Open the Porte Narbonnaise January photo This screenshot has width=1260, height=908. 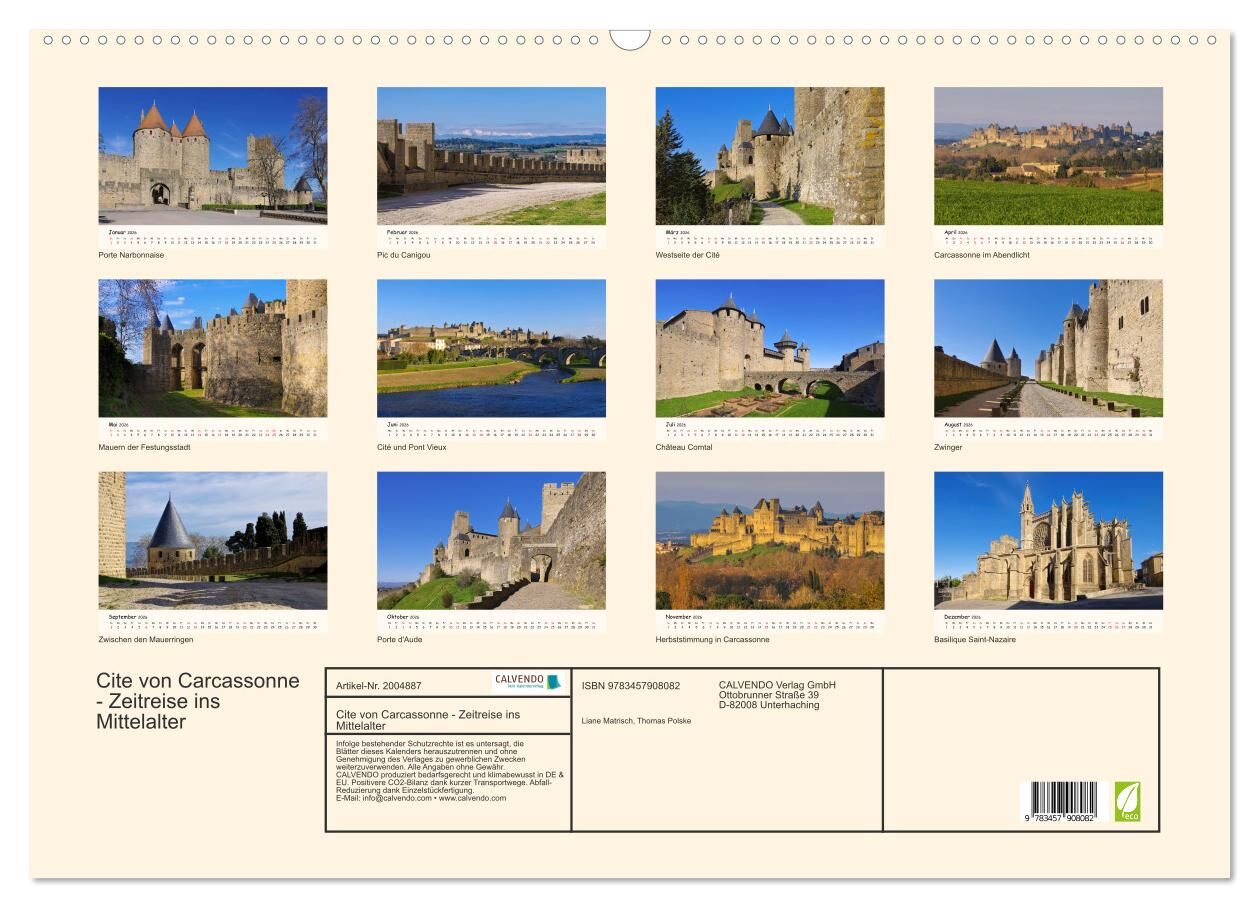[x=212, y=156]
